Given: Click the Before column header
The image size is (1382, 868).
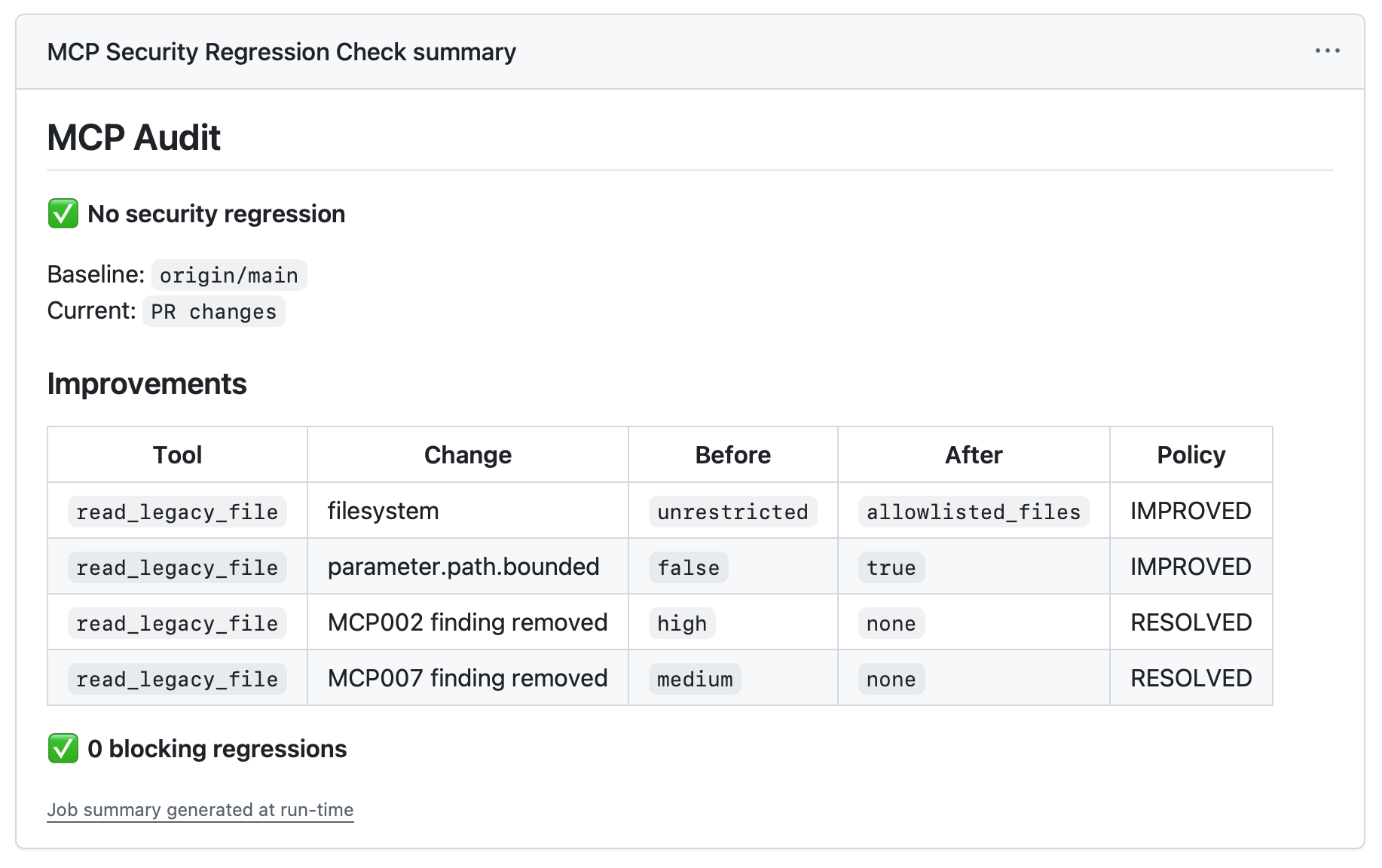Looking at the screenshot, I should [x=733, y=455].
